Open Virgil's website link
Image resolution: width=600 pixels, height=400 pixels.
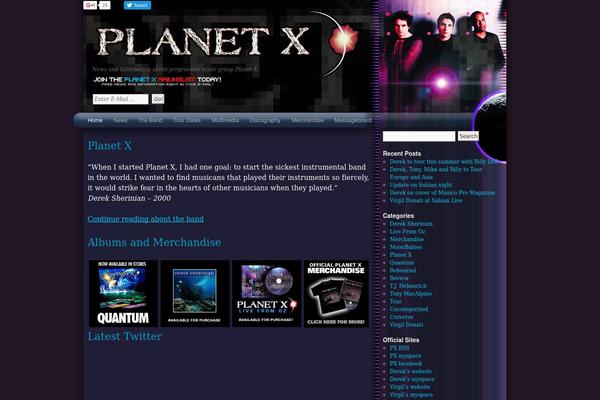410,387
